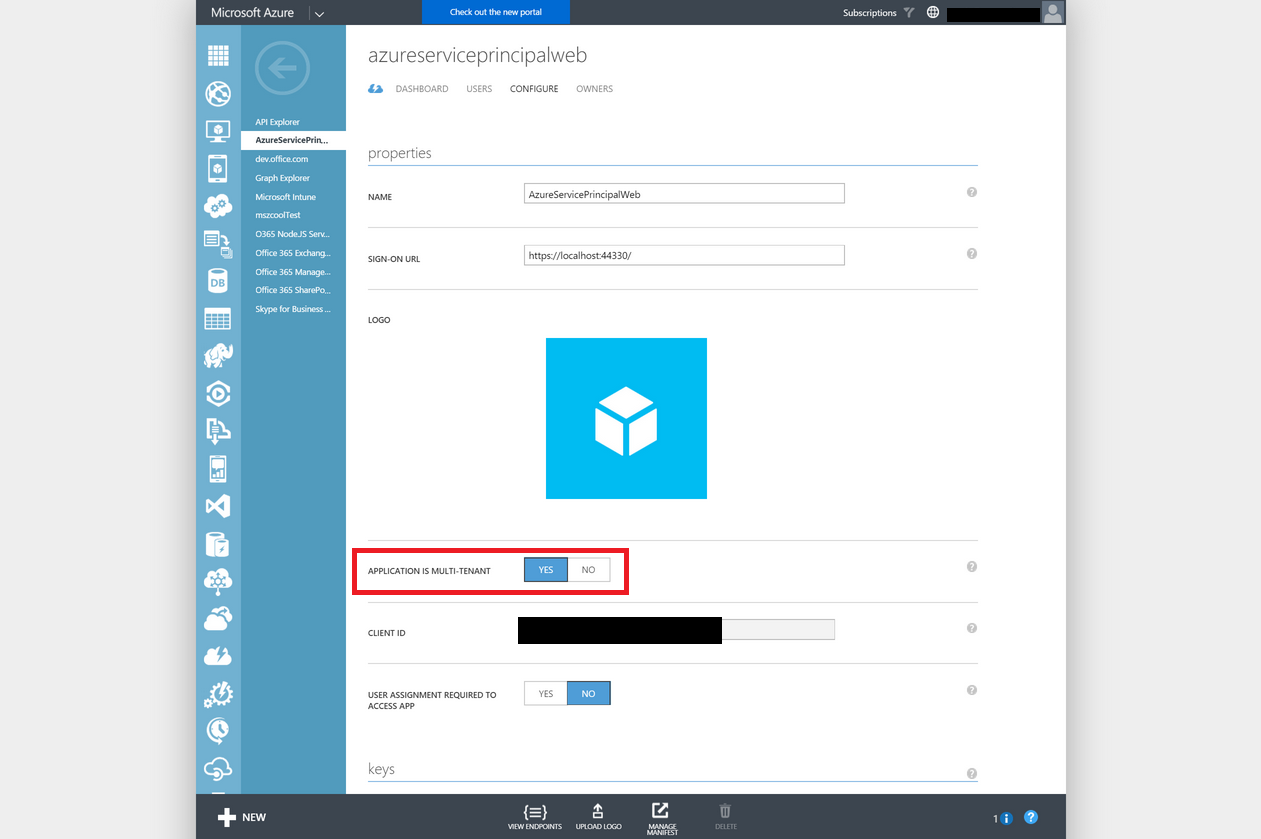Click the help icon next to Name field

pos(972,192)
